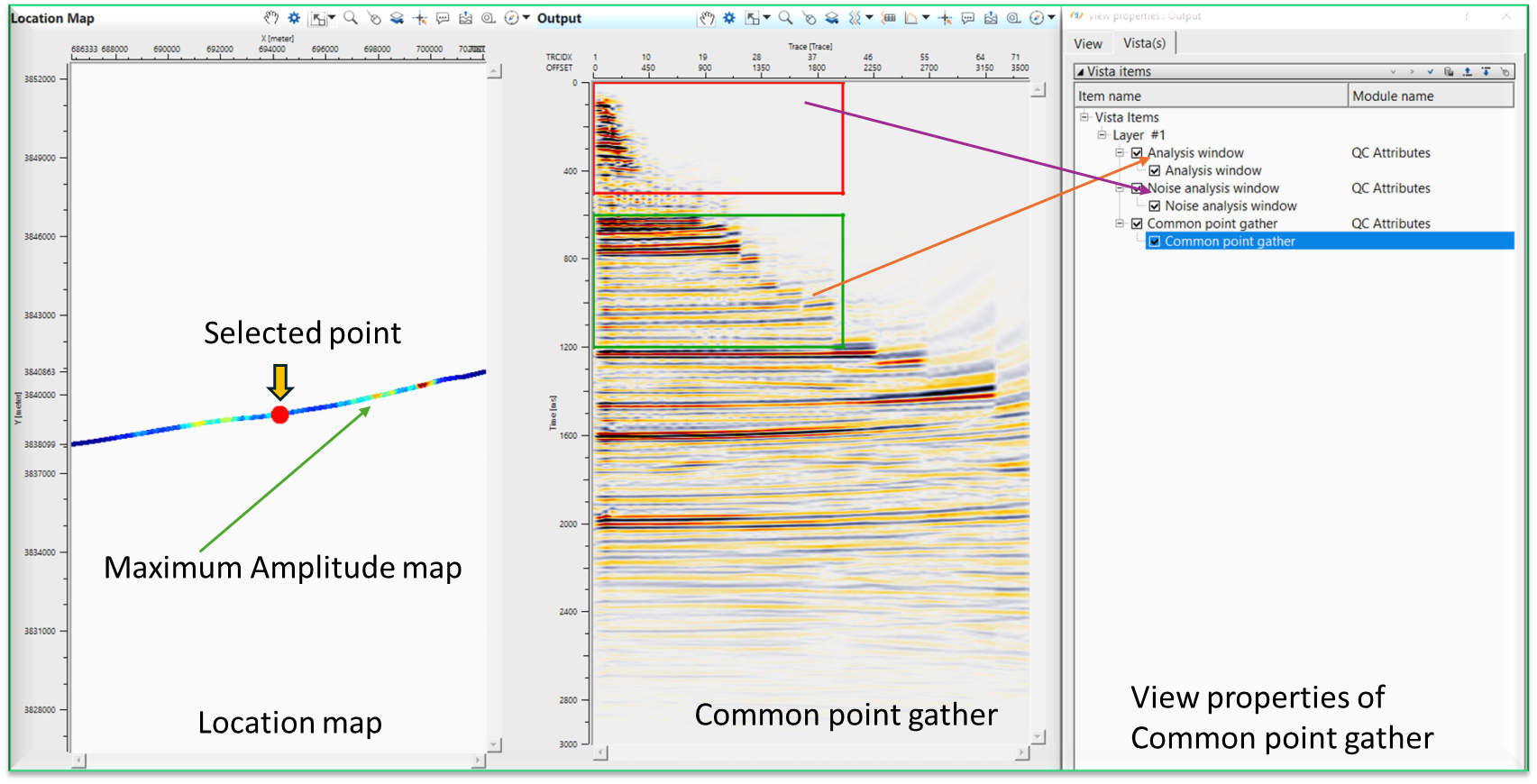The image size is (1537, 784).
Task: Click the annotation comment icon in Output toolbar
Action: 968,18
